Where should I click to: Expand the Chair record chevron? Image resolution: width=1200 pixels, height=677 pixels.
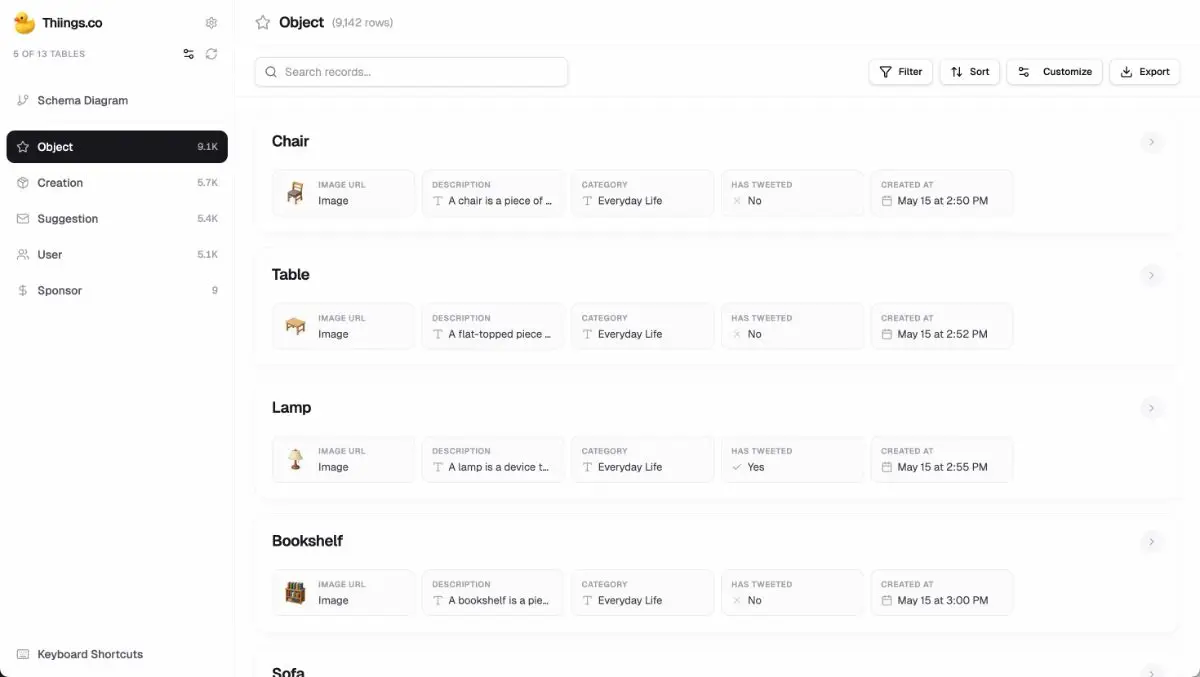coord(1151,142)
